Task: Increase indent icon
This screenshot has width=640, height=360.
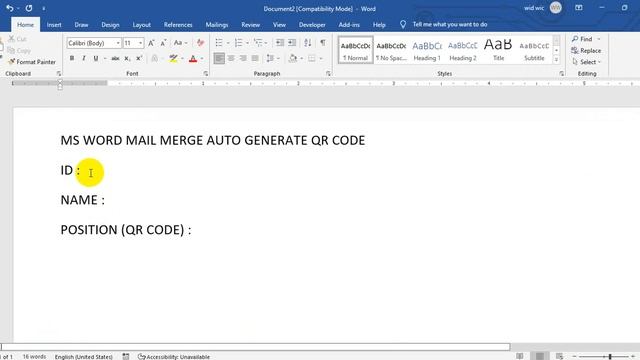Action: pos(292,43)
